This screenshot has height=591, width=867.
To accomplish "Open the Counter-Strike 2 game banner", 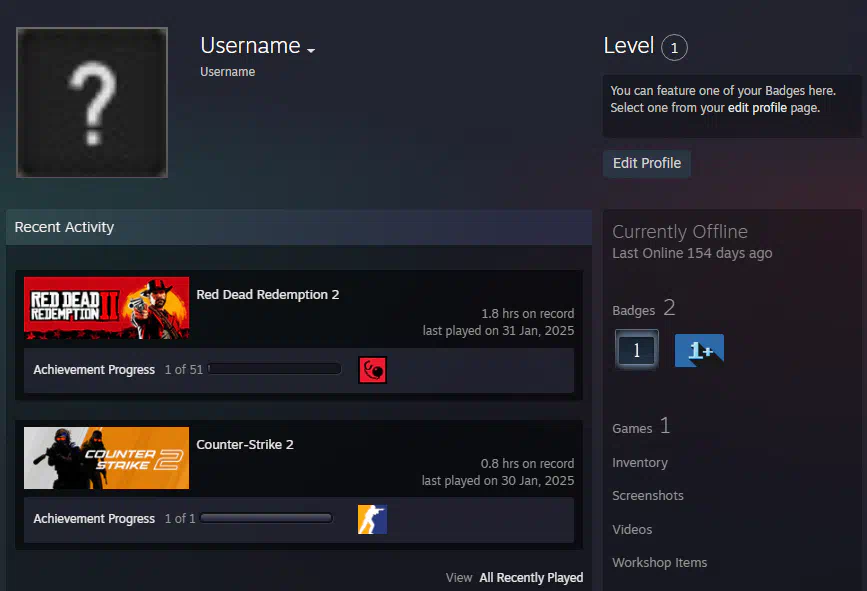I will (x=106, y=458).
